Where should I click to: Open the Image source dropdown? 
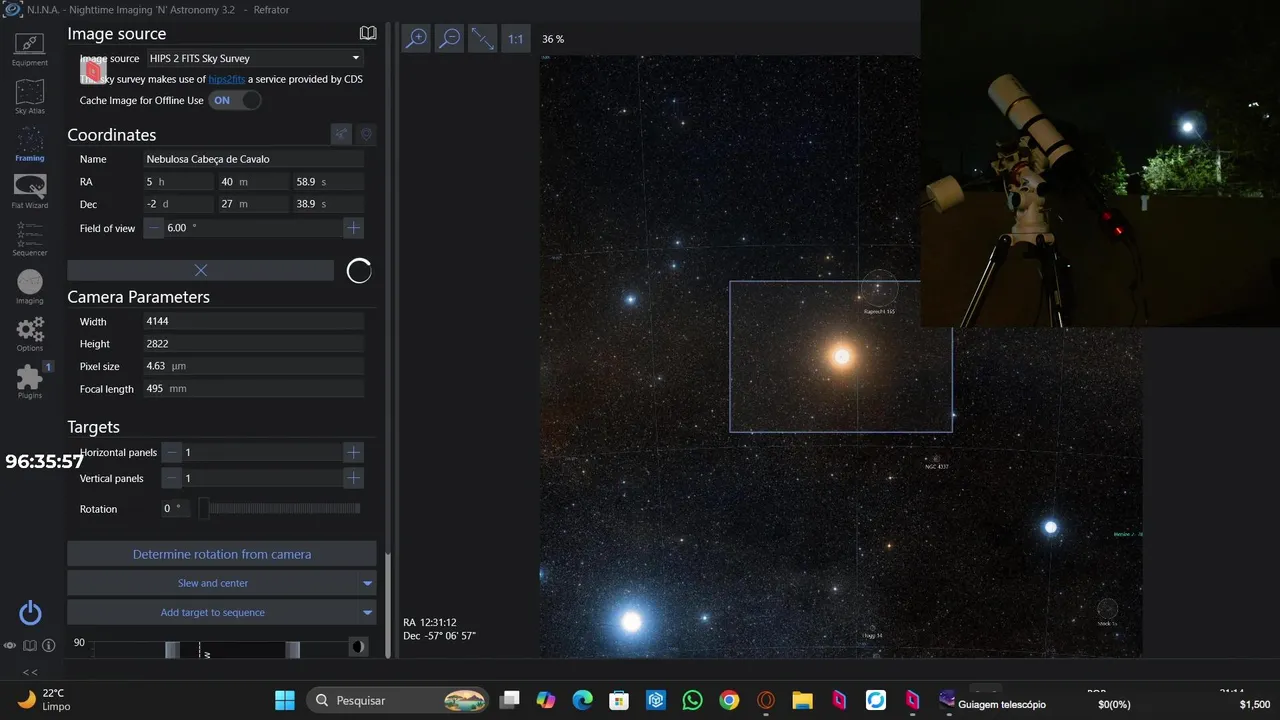pos(254,58)
